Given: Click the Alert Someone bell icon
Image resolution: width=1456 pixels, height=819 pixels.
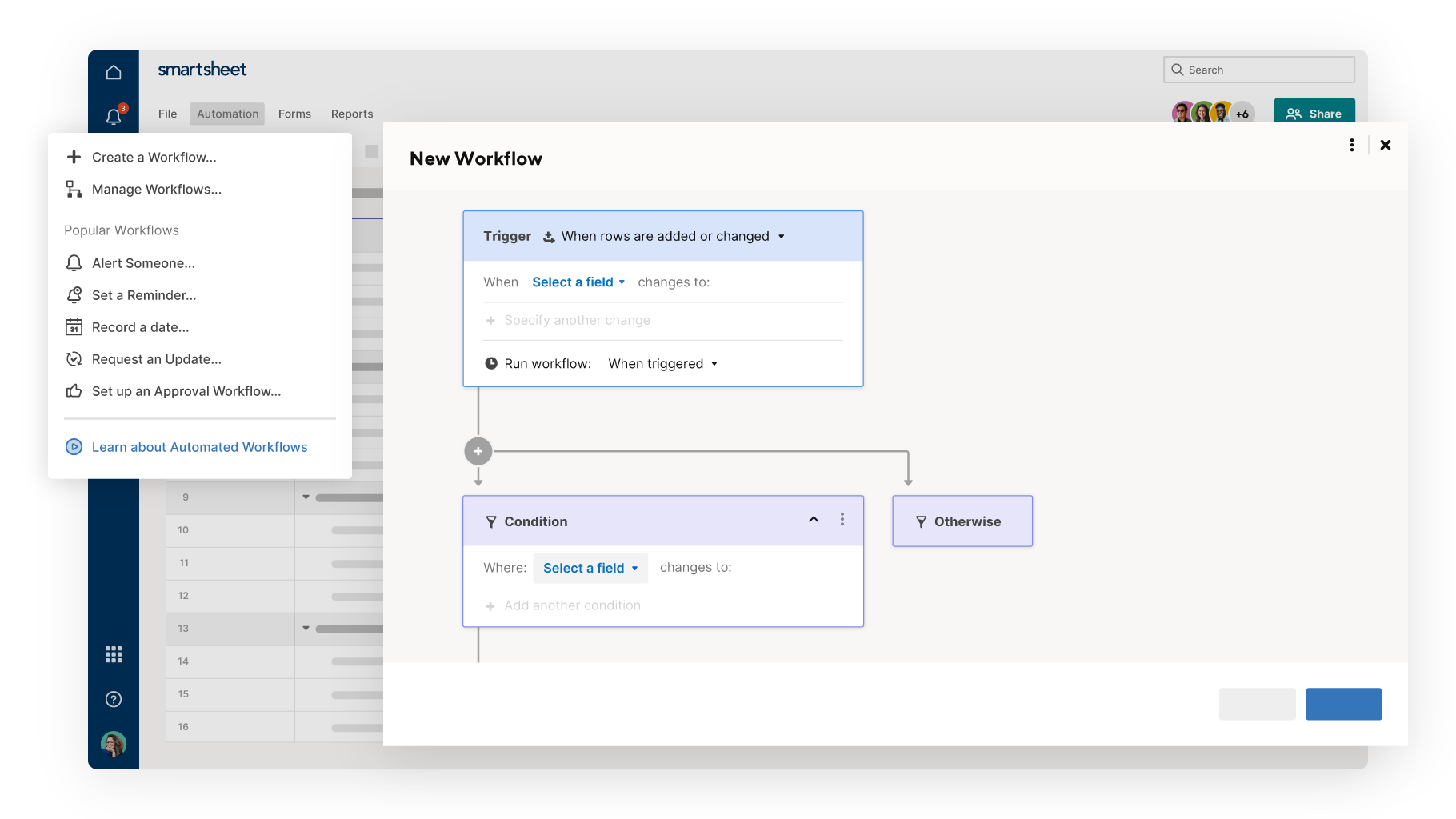Looking at the screenshot, I should coord(74,262).
